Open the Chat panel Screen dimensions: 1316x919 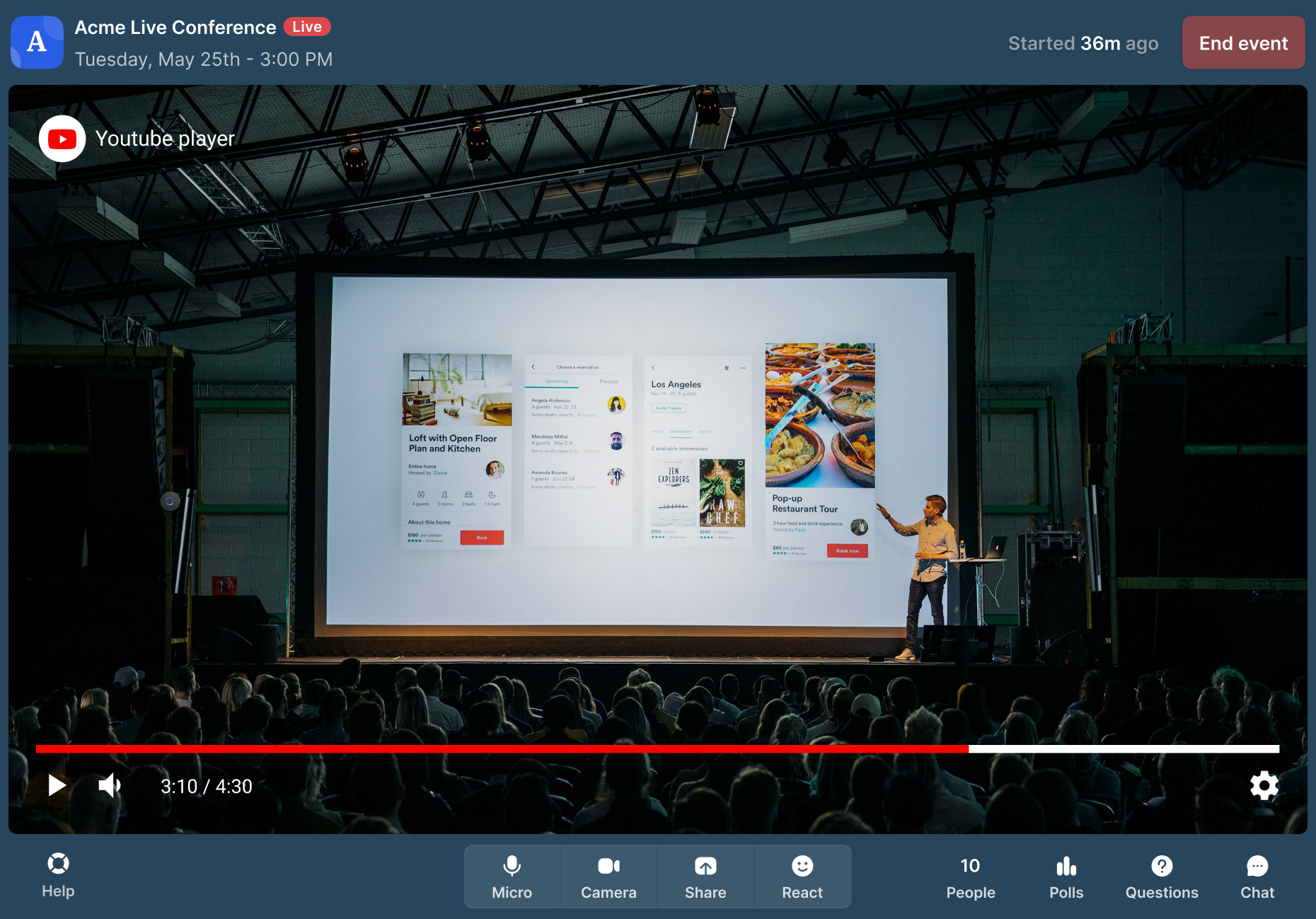click(1257, 877)
